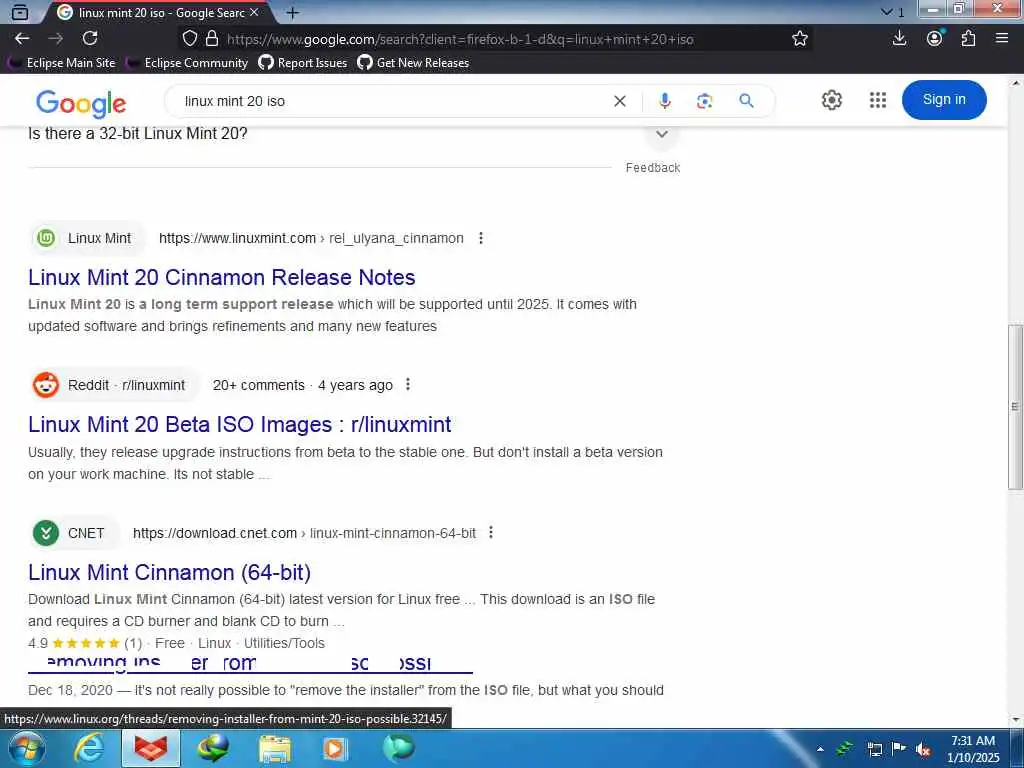Click the www.linuxmint.com URL text
This screenshot has width=1024, height=768.
(x=311, y=238)
